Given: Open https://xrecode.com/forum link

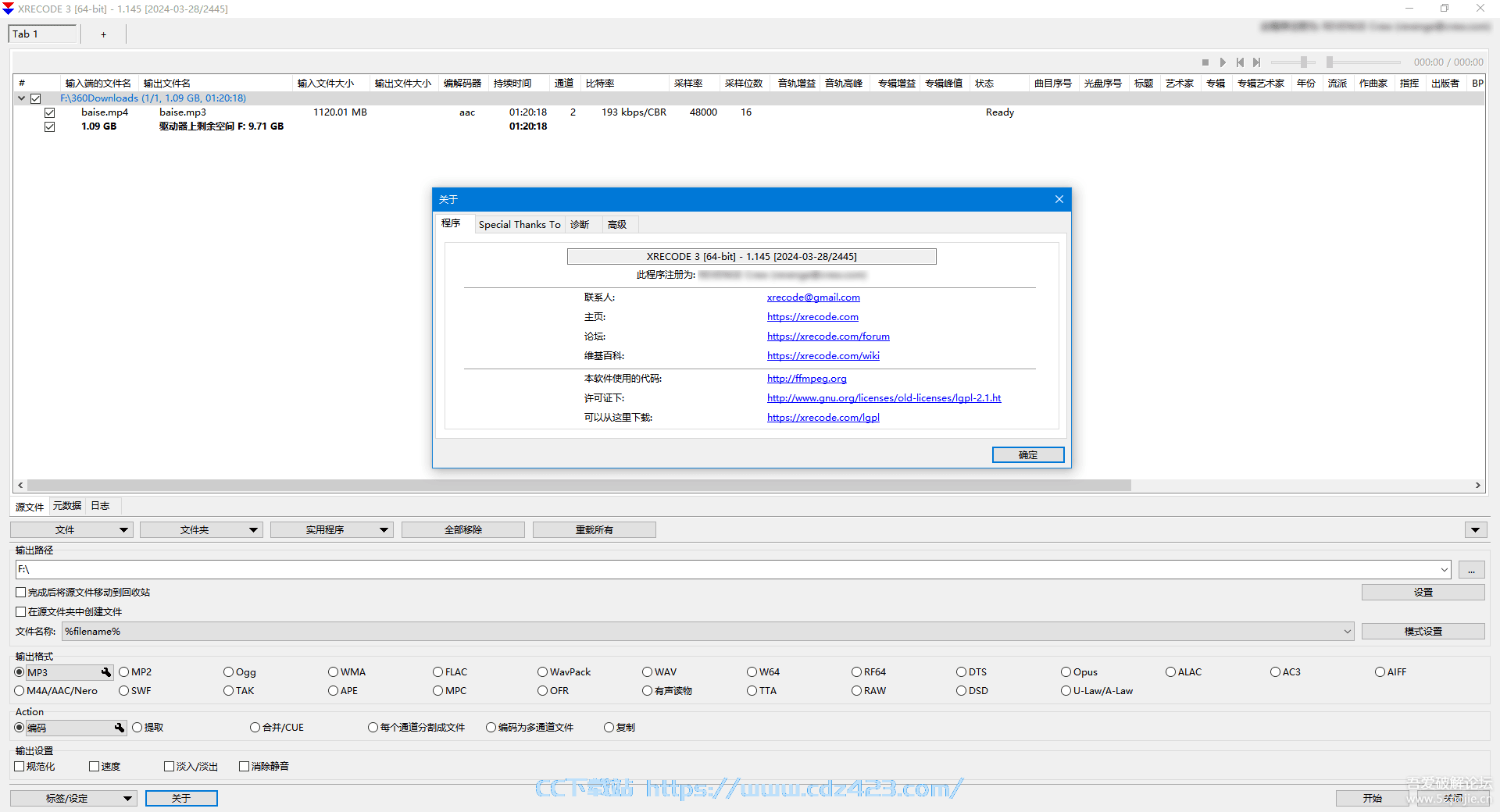Looking at the screenshot, I should tap(828, 337).
